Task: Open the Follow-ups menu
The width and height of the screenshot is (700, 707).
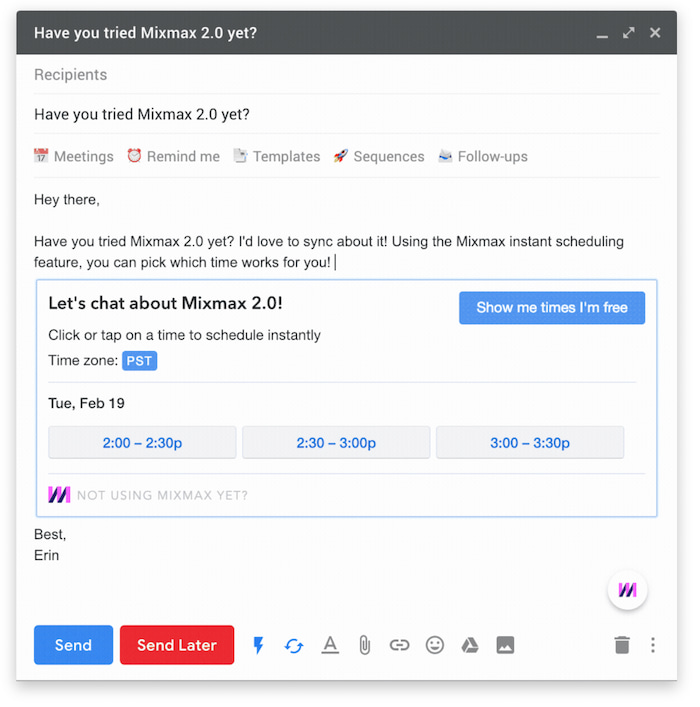Action: [x=483, y=157]
